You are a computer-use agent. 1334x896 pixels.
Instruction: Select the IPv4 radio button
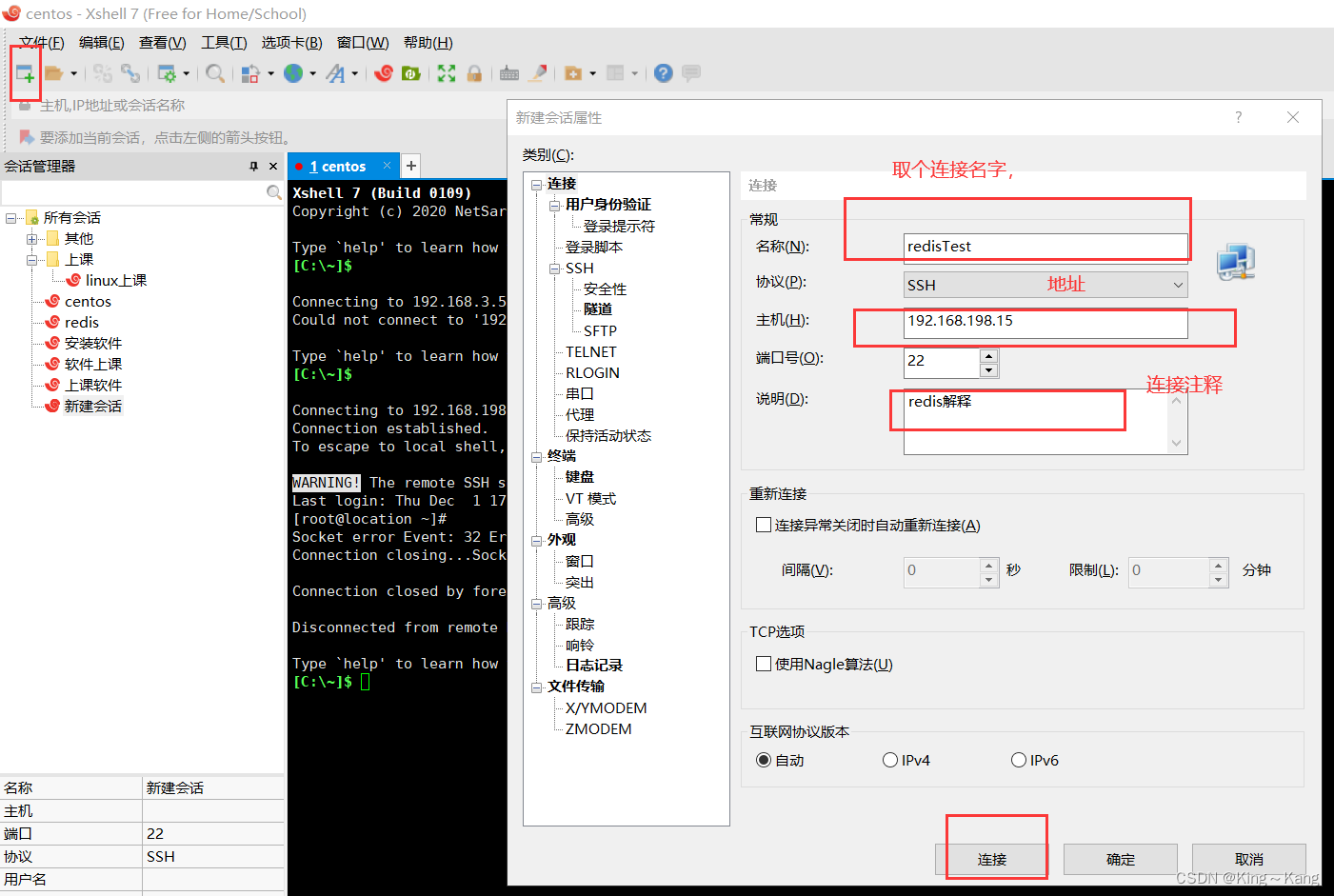point(890,760)
